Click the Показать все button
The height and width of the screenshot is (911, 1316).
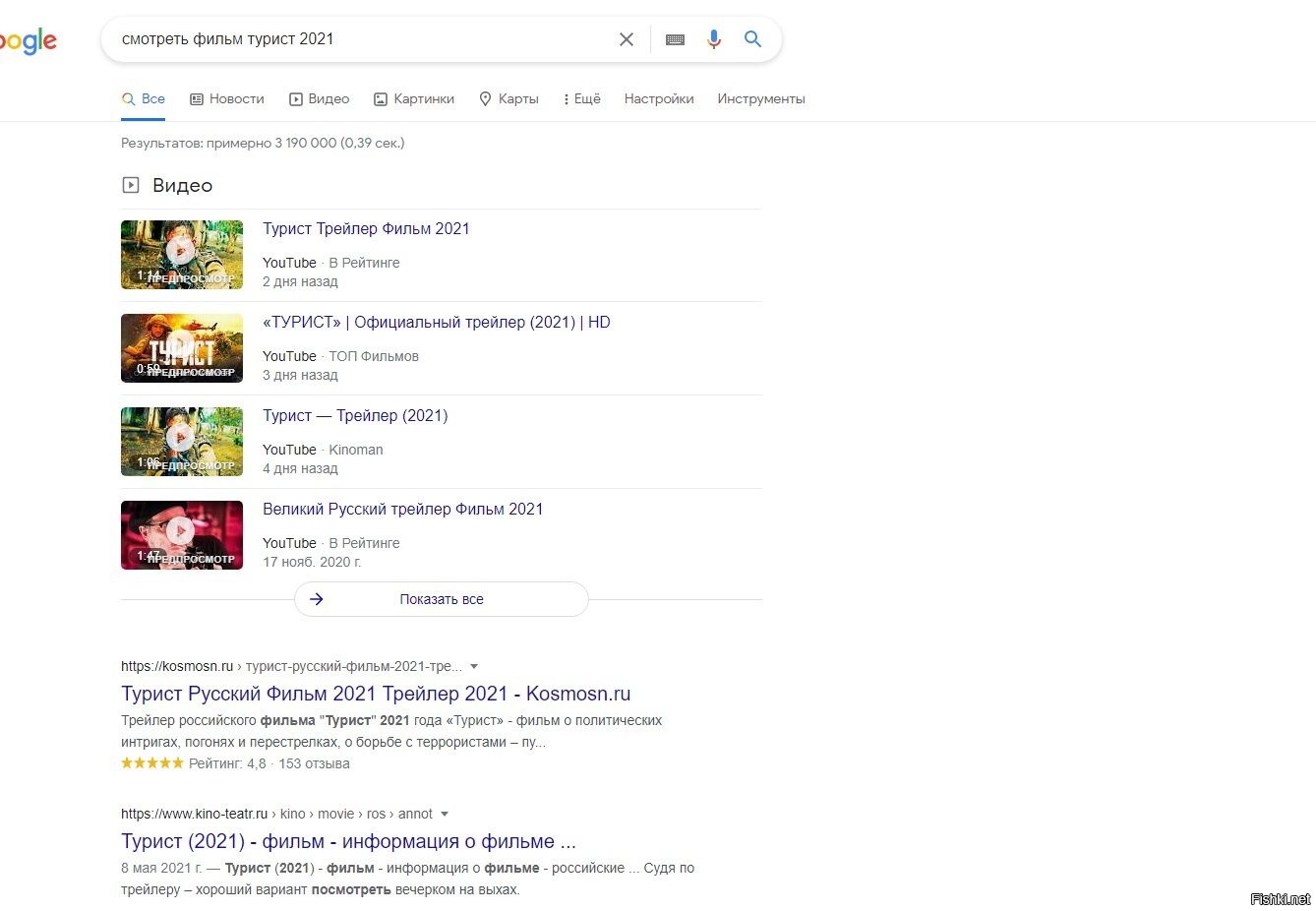pyautogui.click(x=442, y=599)
